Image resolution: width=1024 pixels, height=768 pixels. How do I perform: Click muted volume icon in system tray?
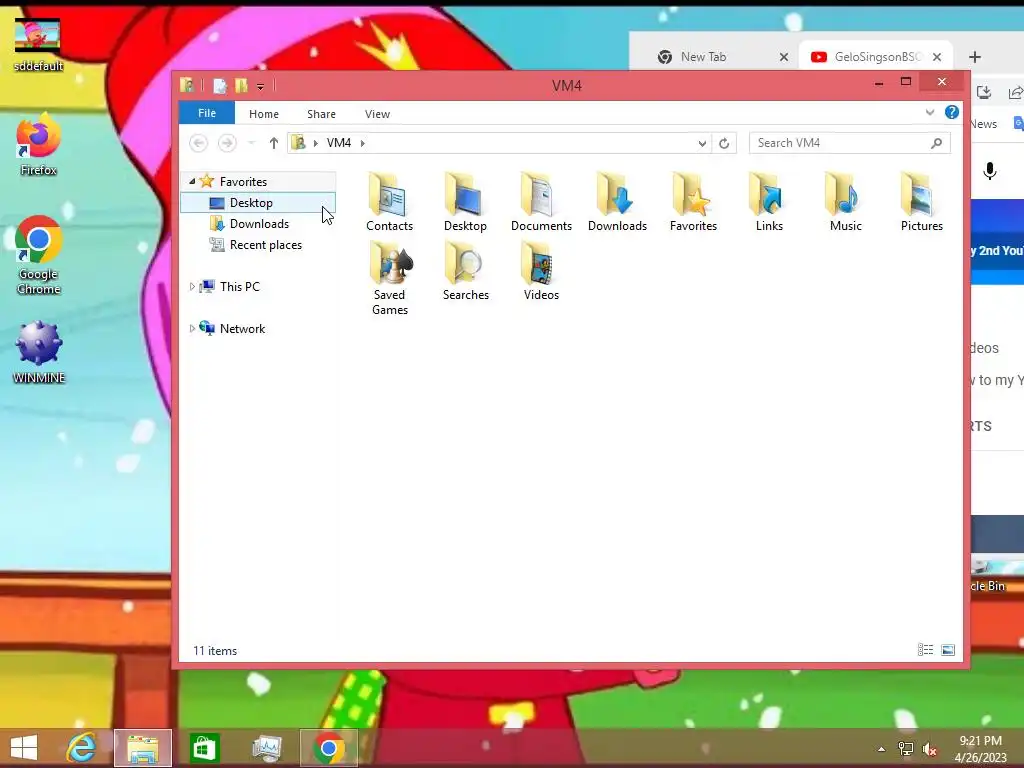click(930, 749)
